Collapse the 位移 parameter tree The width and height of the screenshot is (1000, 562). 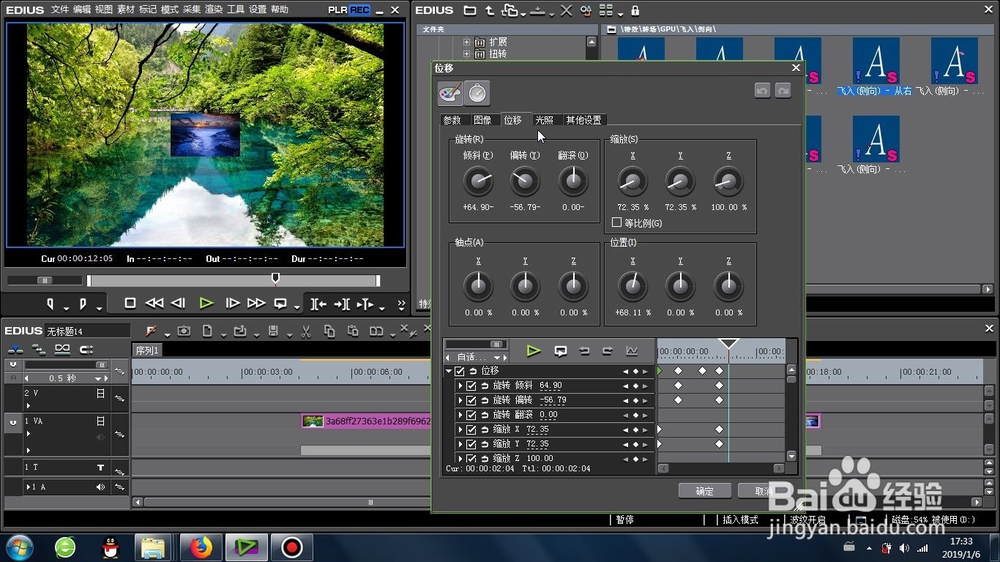449,371
